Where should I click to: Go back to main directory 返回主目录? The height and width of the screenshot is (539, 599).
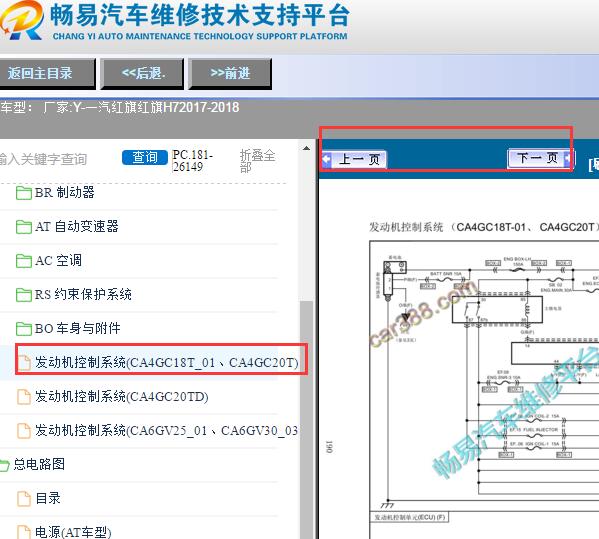pos(47,74)
